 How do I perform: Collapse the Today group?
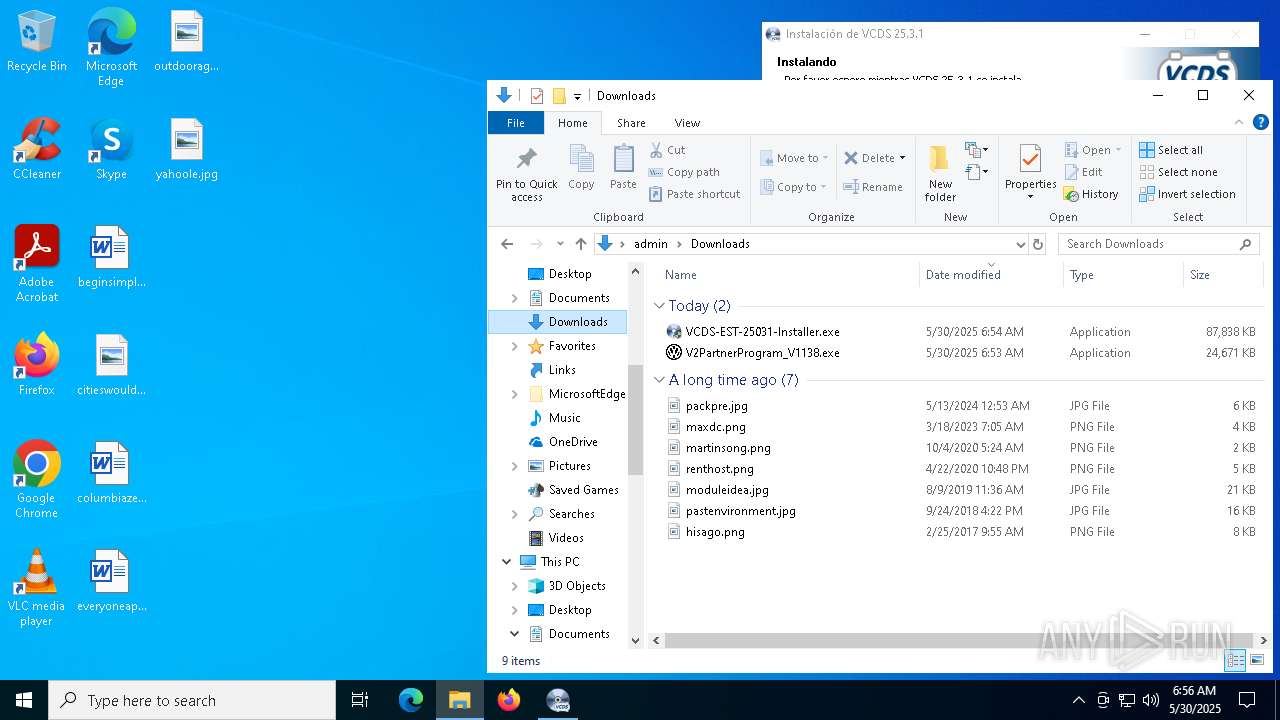point(659,306)
